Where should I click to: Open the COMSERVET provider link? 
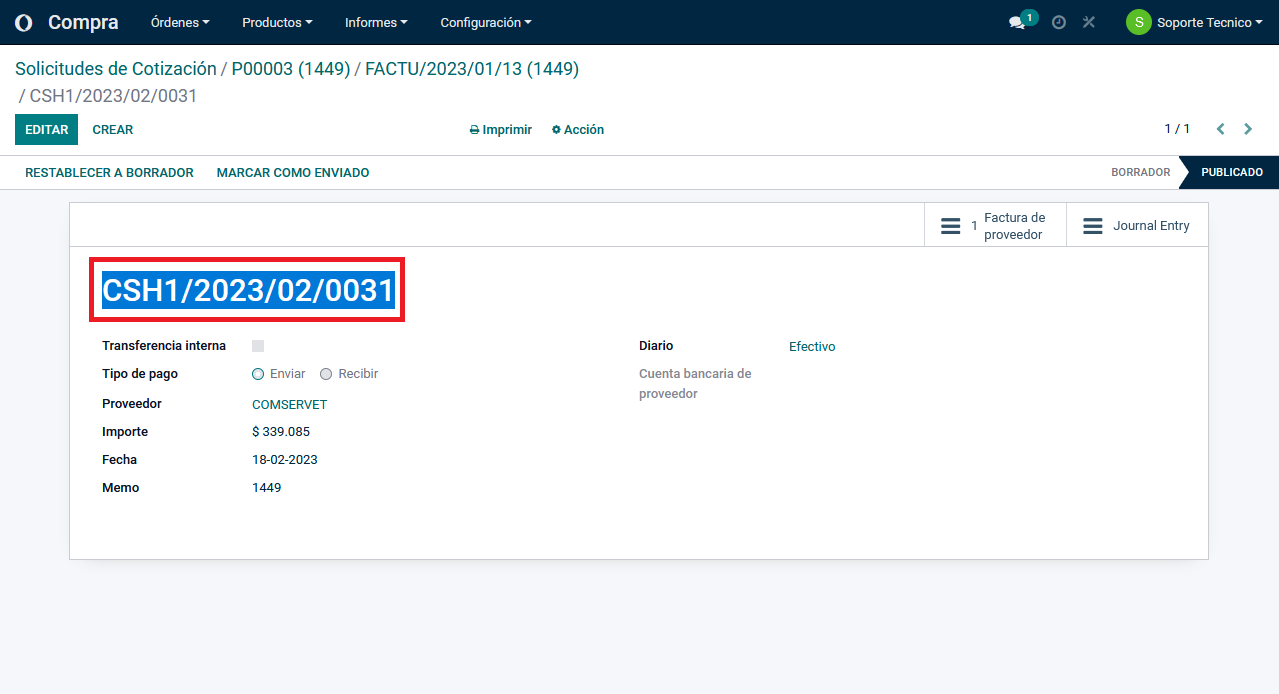tap(289, 405)
